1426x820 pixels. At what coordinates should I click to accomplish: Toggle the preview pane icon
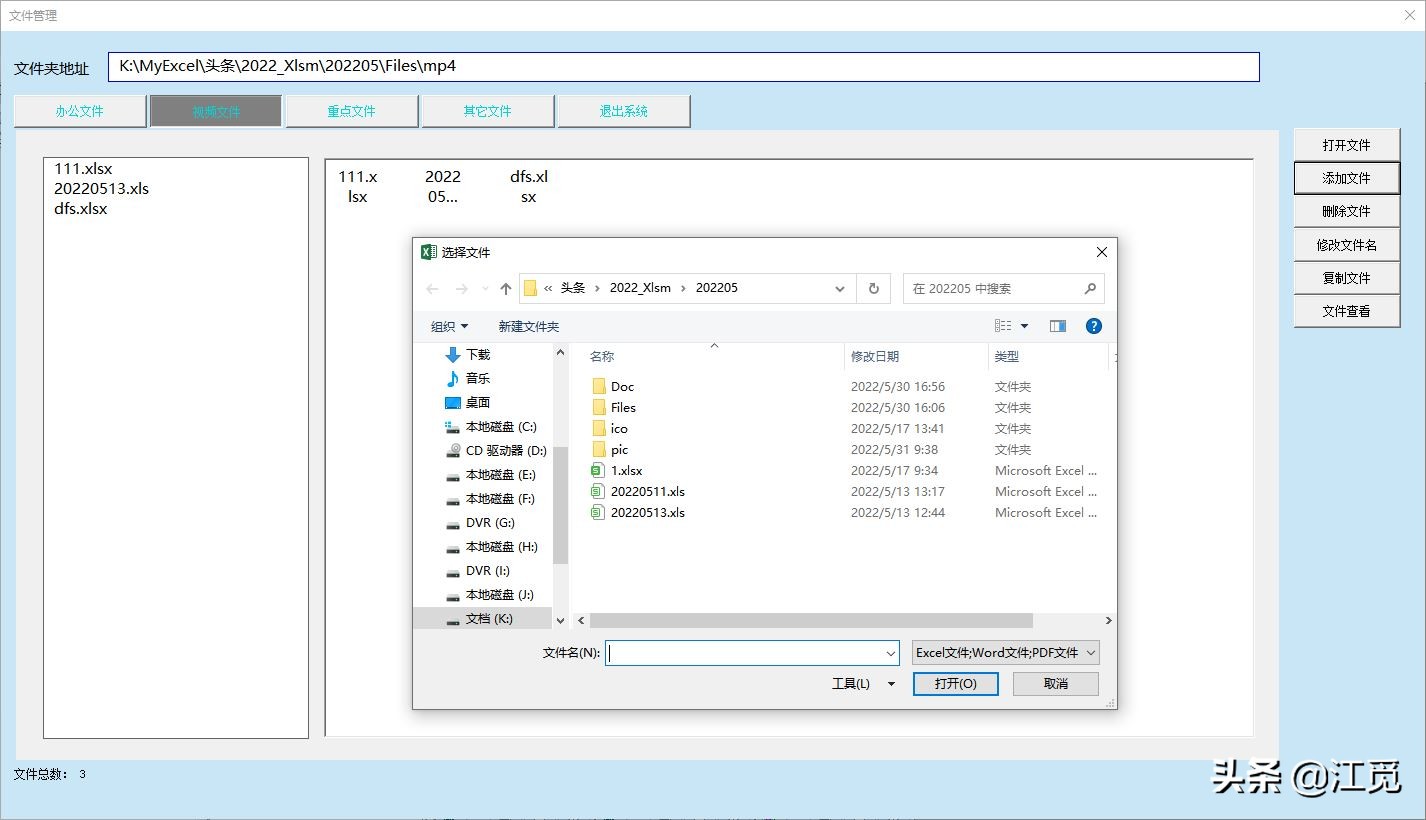(x=1057, y=326)
